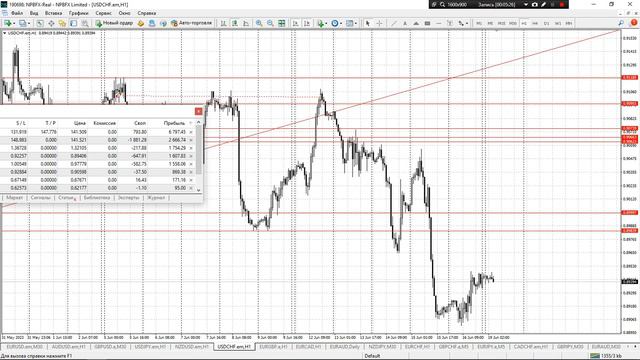Expand the New Chart dropdown arrow

click(x=14, y=23)
